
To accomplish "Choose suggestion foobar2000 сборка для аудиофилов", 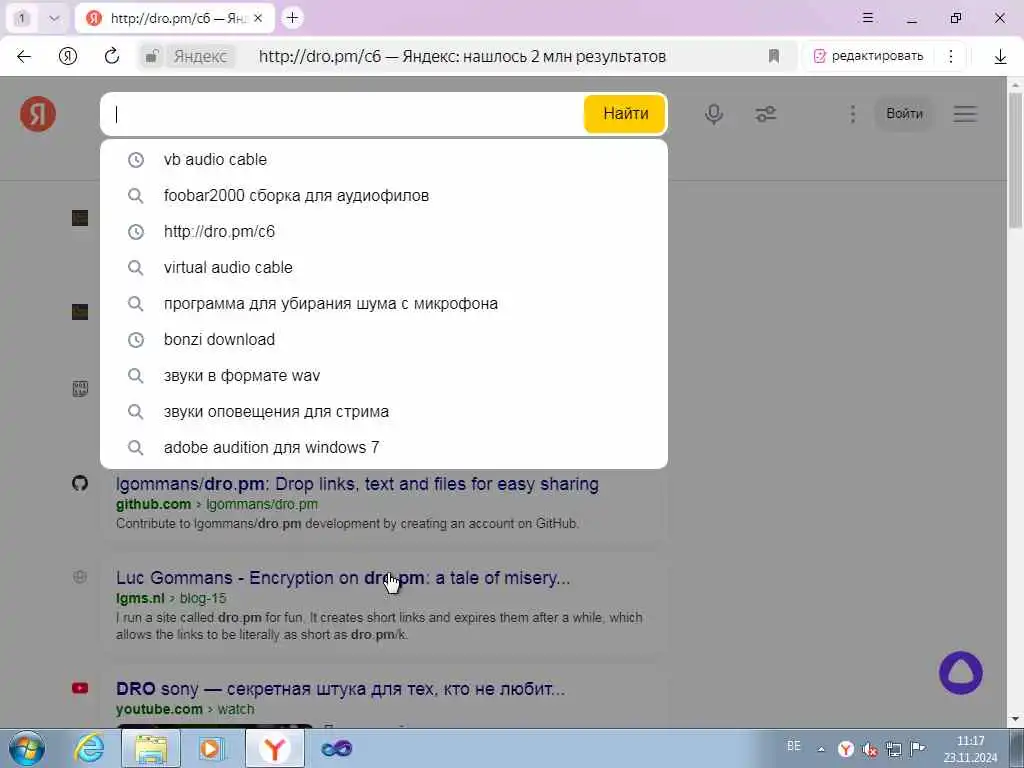I will pos(384,195).
